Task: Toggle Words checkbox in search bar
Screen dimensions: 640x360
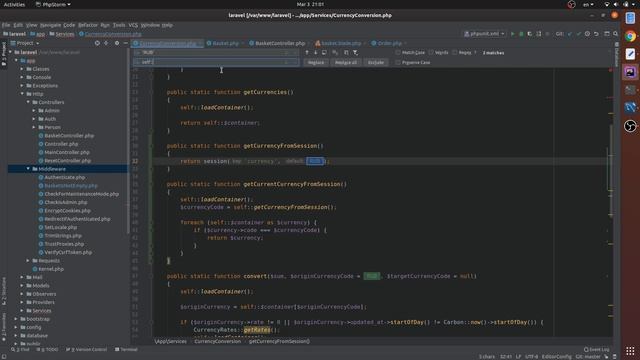Action: pos(431,53)
